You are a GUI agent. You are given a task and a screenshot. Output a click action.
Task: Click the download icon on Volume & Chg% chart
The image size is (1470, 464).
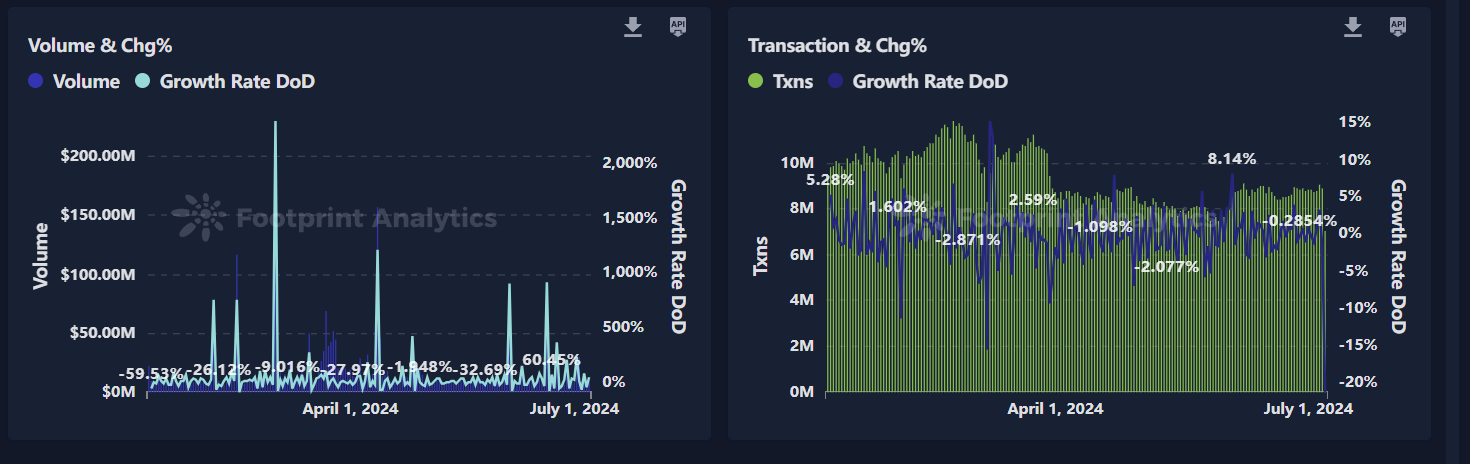point(632,27)
